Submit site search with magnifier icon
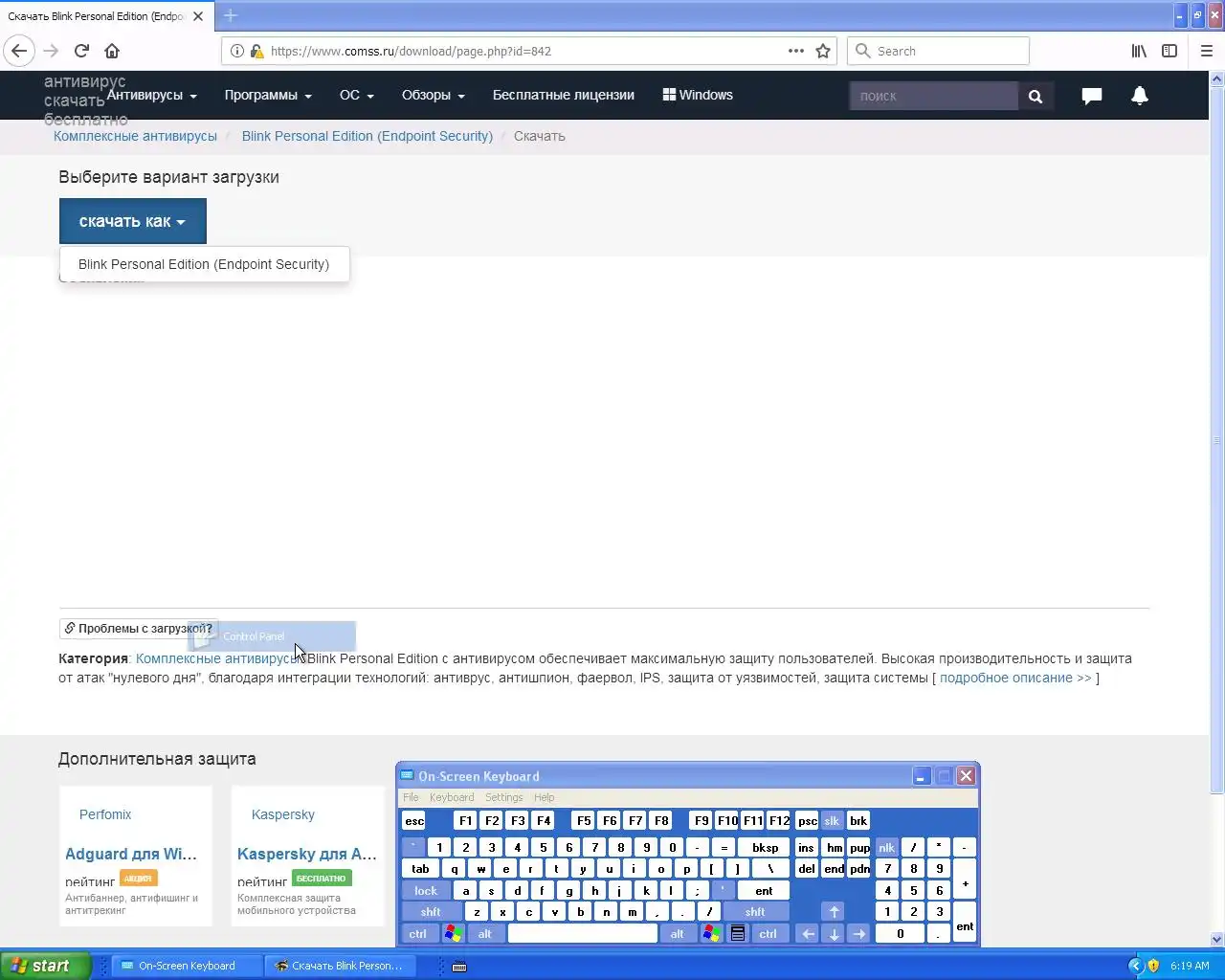Viewport: 1225px width, 980px height. click(x=1035, y=96)
